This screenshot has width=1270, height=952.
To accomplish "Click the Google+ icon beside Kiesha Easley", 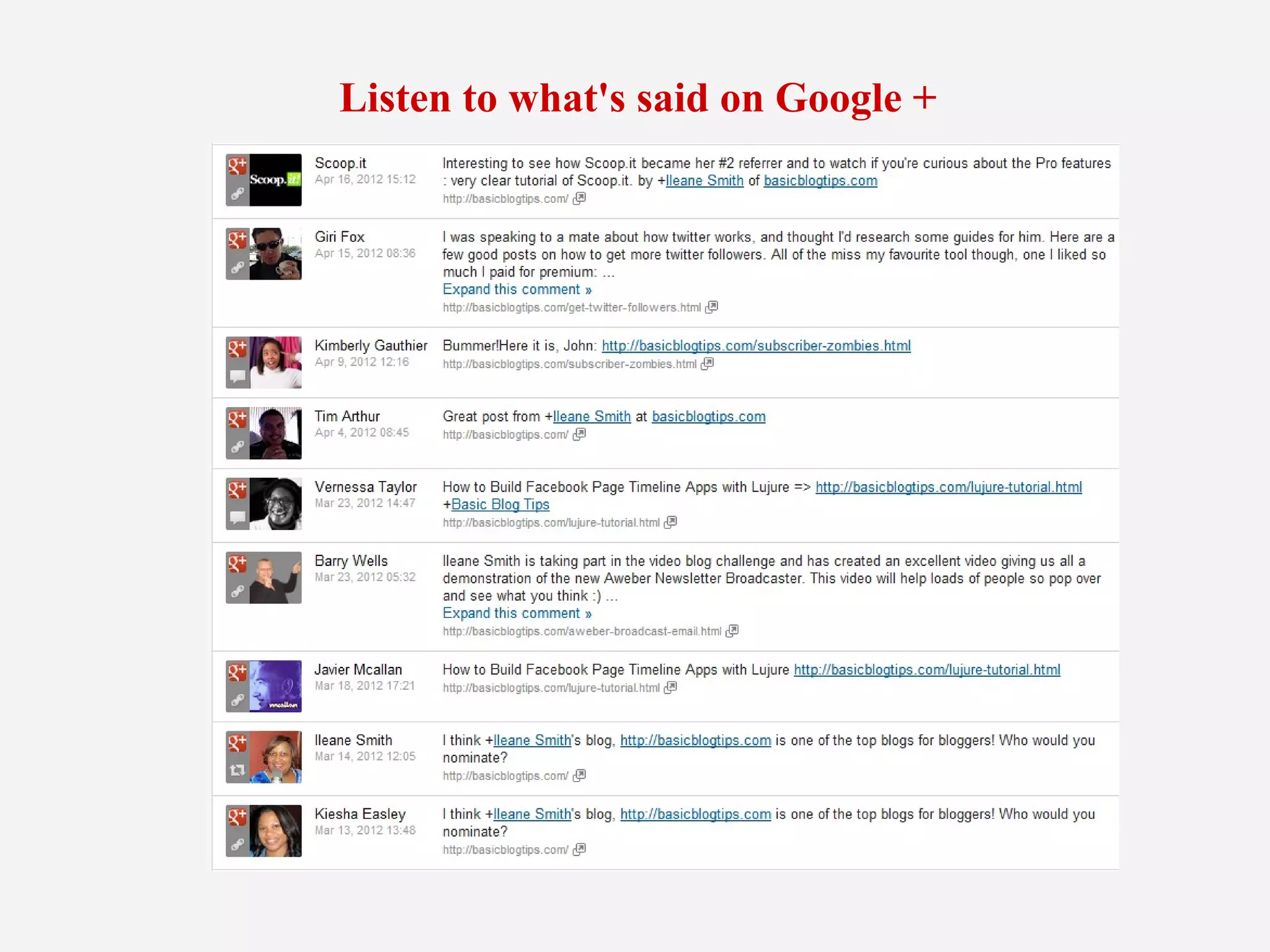I will (238, 816).
